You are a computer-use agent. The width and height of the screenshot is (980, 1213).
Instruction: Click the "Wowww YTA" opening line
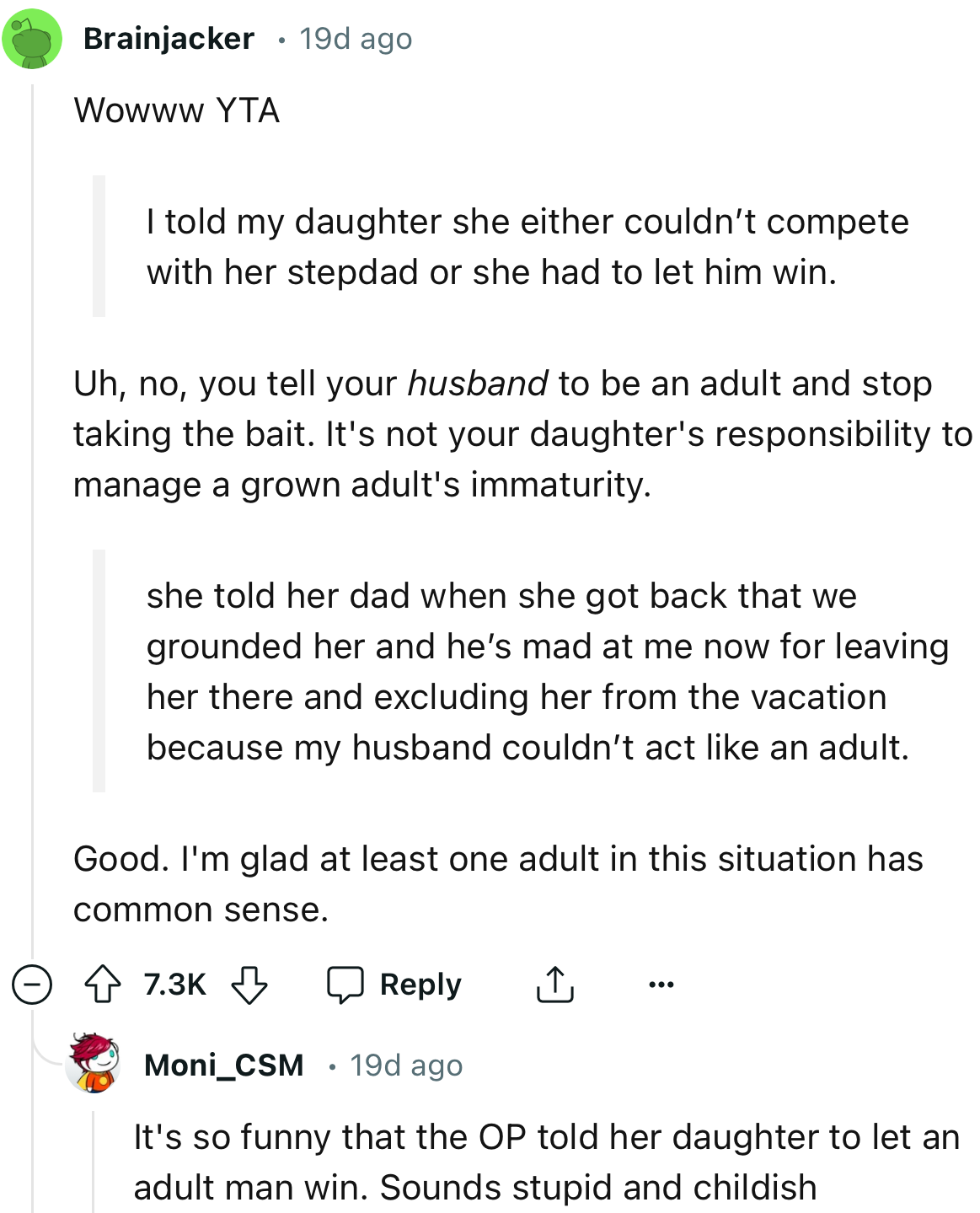coord(176,110)
